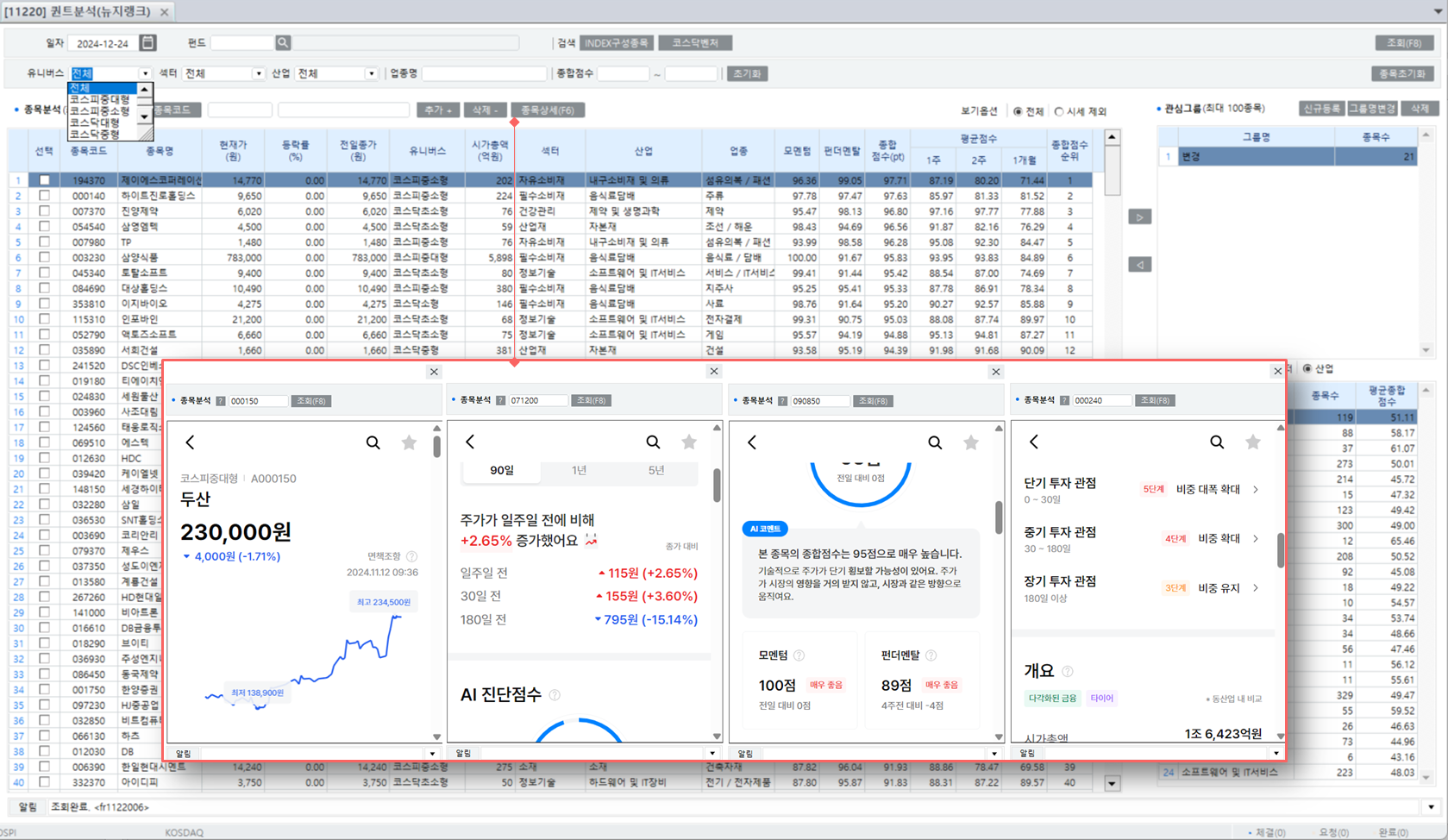Click the search icon in 두산 panel
The image size is (1448, 840).
point(373,442)
